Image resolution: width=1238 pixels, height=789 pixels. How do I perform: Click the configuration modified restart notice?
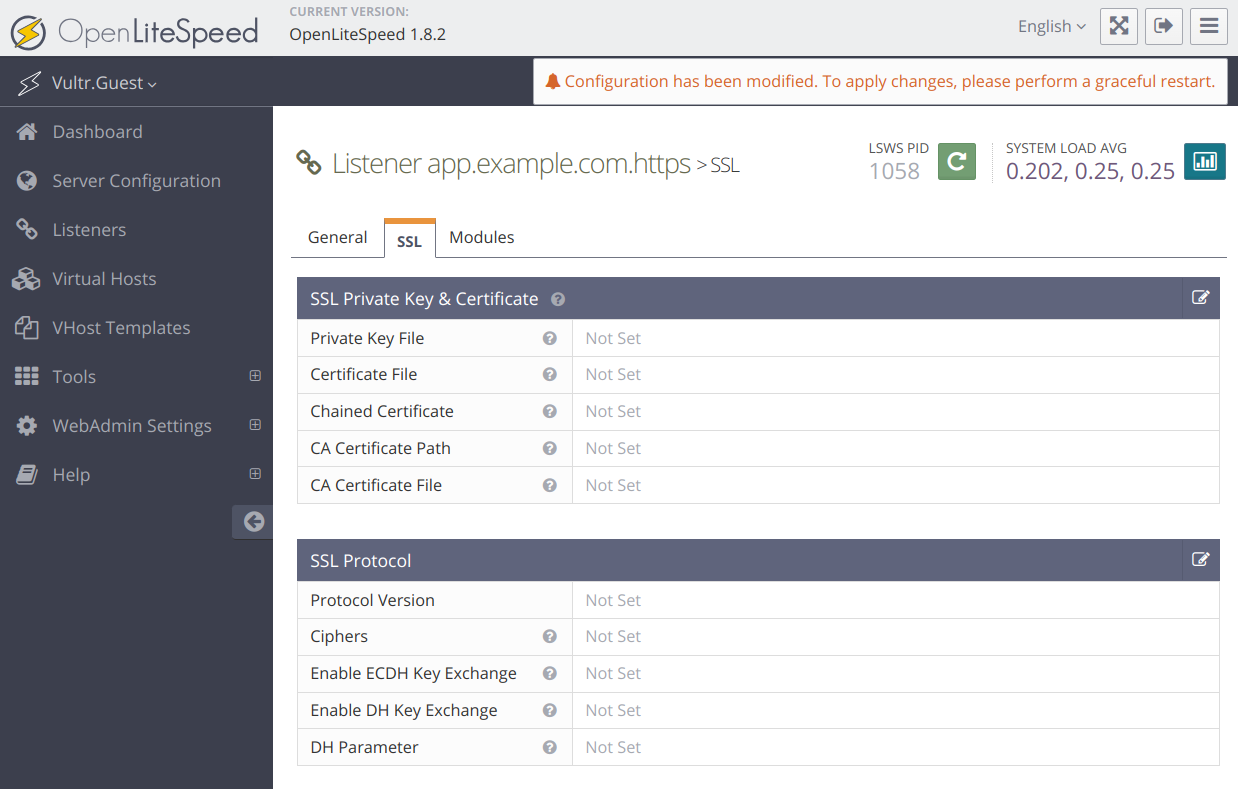coord(880,82)
